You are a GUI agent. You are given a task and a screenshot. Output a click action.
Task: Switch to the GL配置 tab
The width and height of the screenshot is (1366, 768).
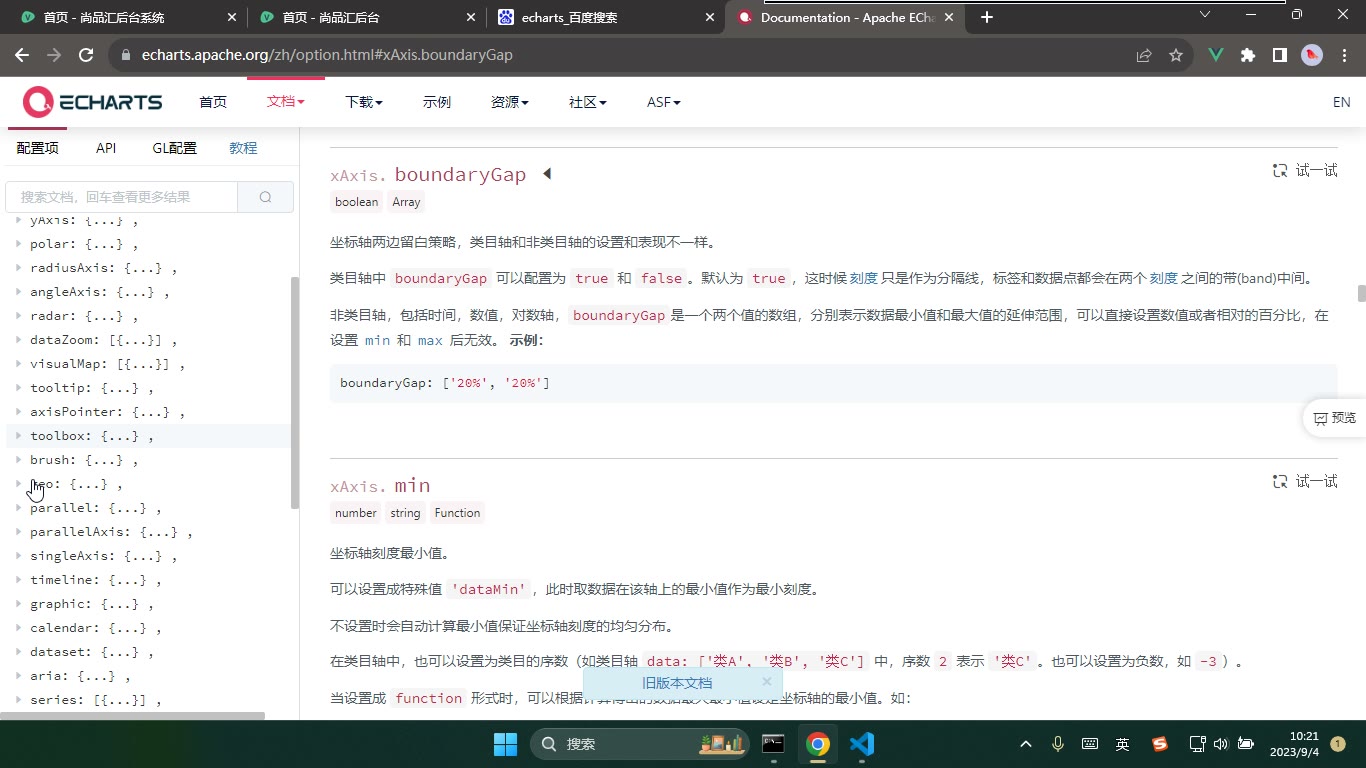(x=174, y=148)
